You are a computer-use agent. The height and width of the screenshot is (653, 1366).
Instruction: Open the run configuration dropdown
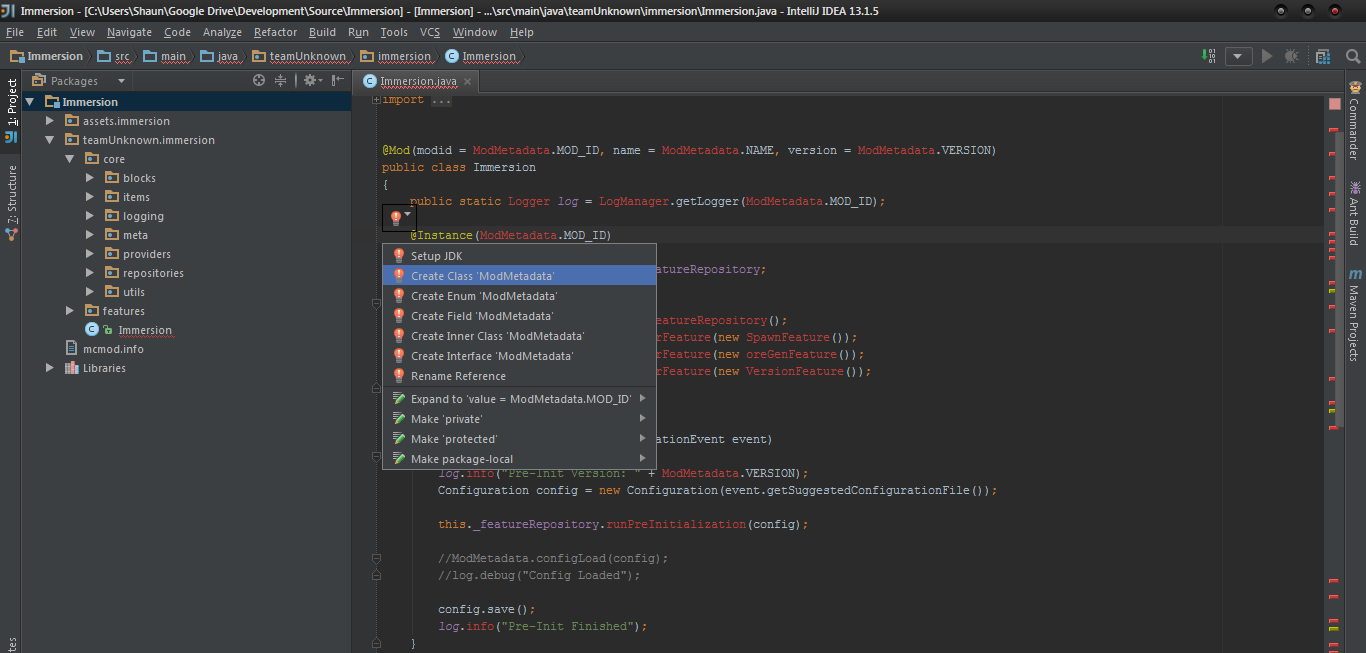coord(1239,56)
